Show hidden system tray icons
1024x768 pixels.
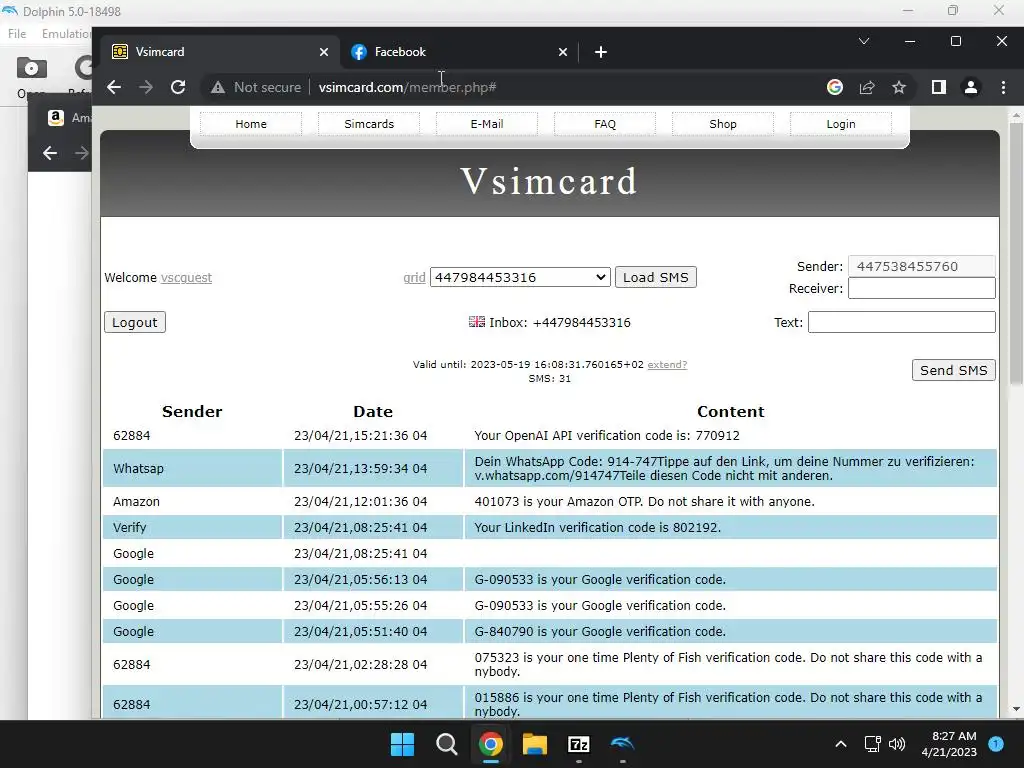point(841,744)
